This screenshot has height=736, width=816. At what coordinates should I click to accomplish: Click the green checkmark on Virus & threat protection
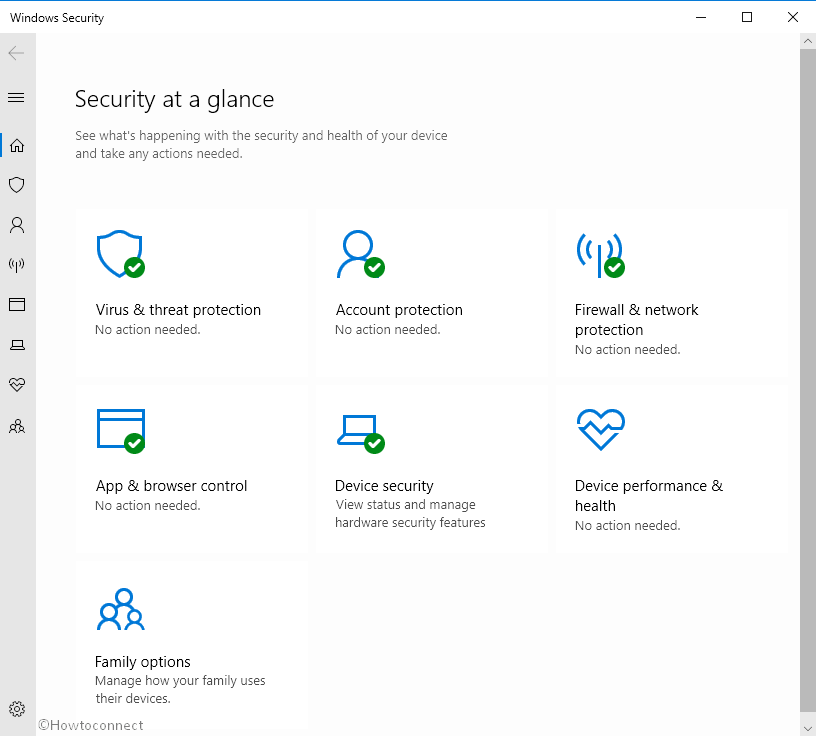click(x=134, y=268)
